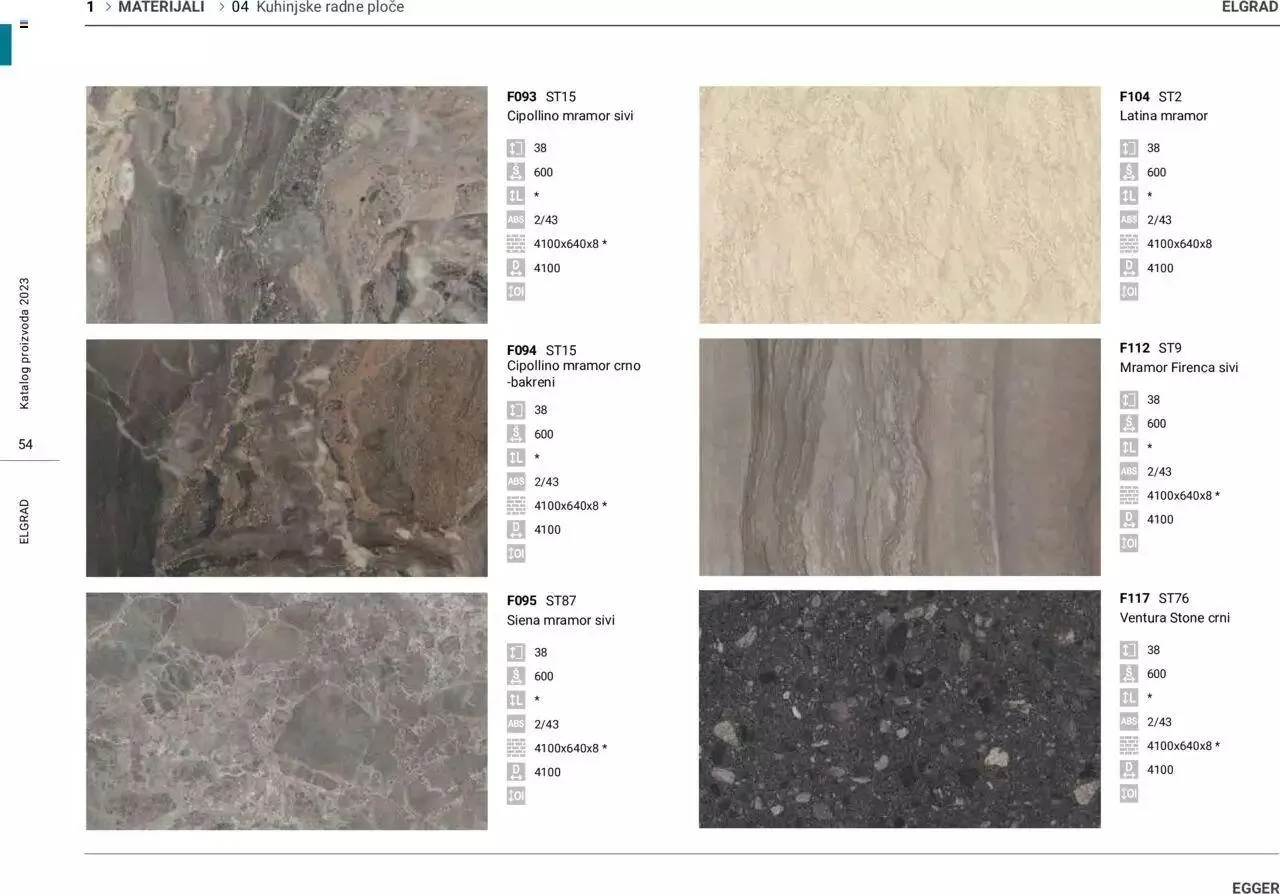The image size is (1280, 894).
Task: Click the length icon for F104 Latina mramor
Action: tap(1128, 196)
